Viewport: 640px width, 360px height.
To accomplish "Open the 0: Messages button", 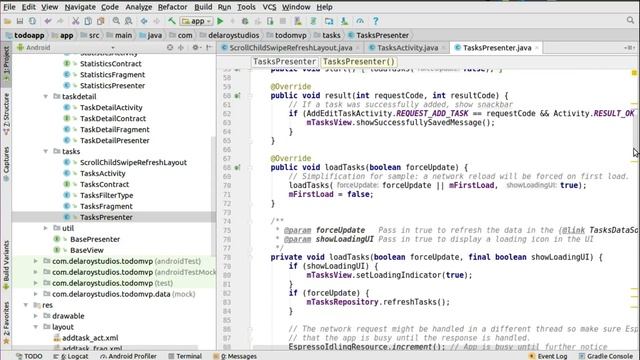I will [235, 356].
